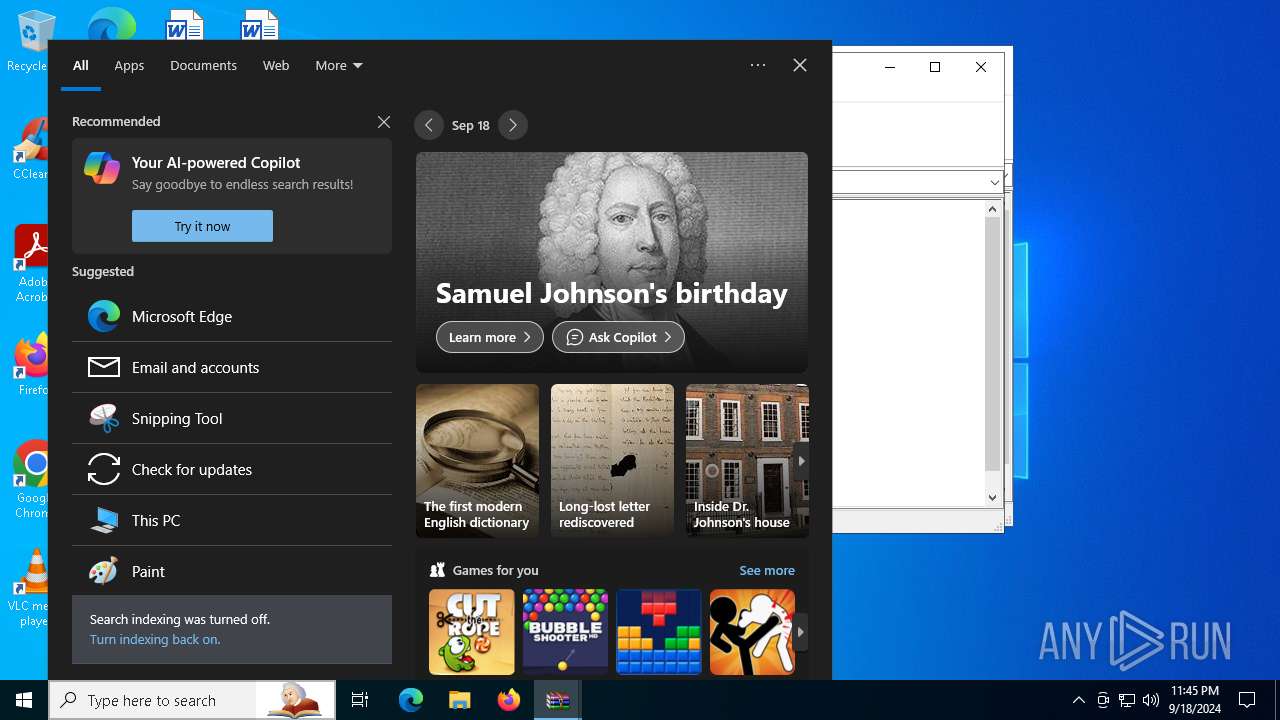Go to previous day highlight
1280x720 pixels.
click(x=429, y=125)
